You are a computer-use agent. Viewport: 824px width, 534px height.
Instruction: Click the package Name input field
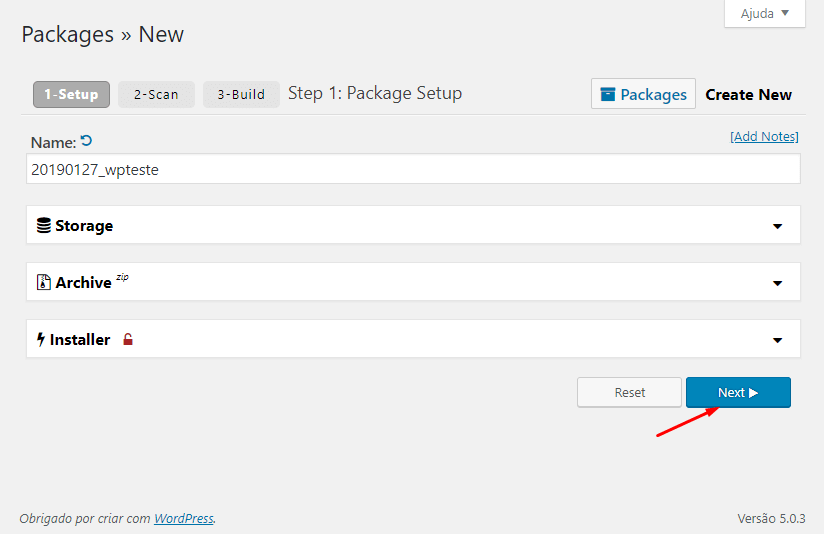click(413, 169)
